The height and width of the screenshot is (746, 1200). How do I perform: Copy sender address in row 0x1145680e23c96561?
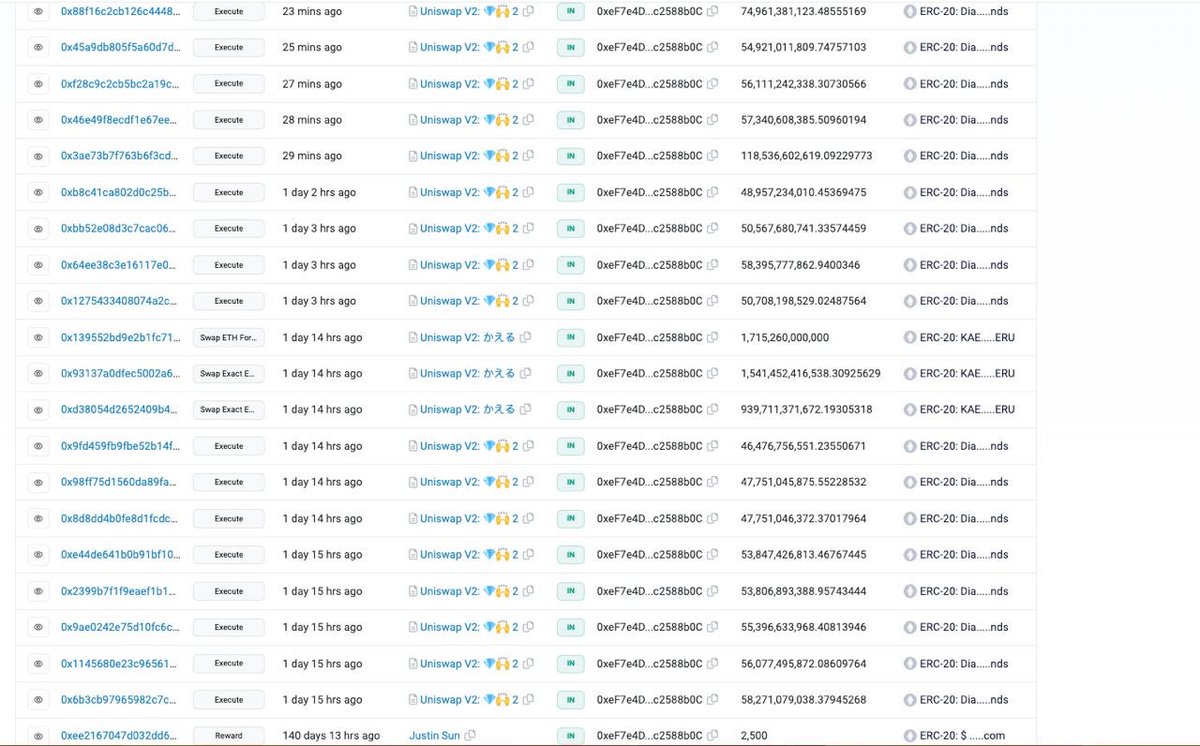(529, 663)
